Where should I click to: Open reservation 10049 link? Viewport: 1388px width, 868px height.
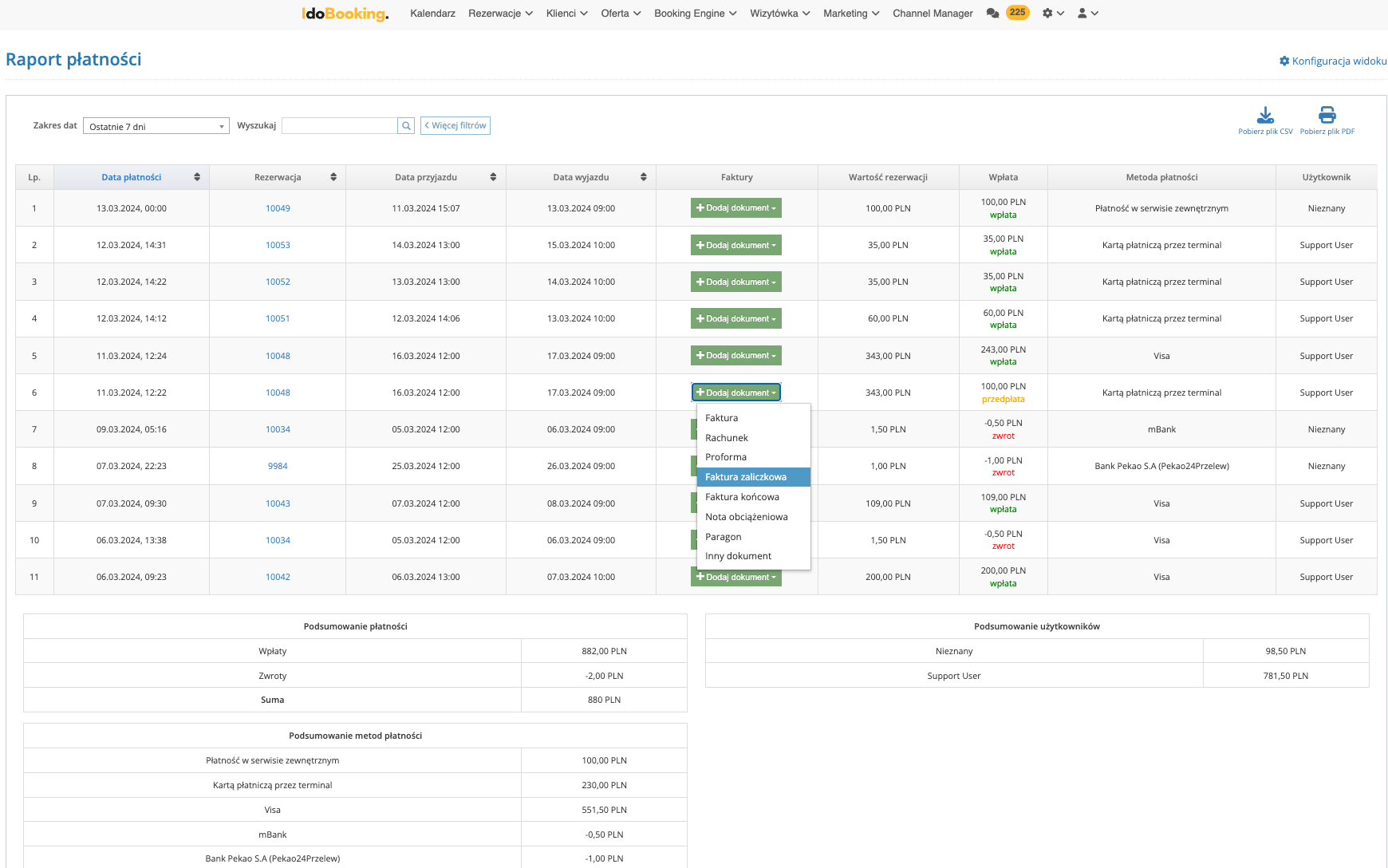click(x=278, y=208)
